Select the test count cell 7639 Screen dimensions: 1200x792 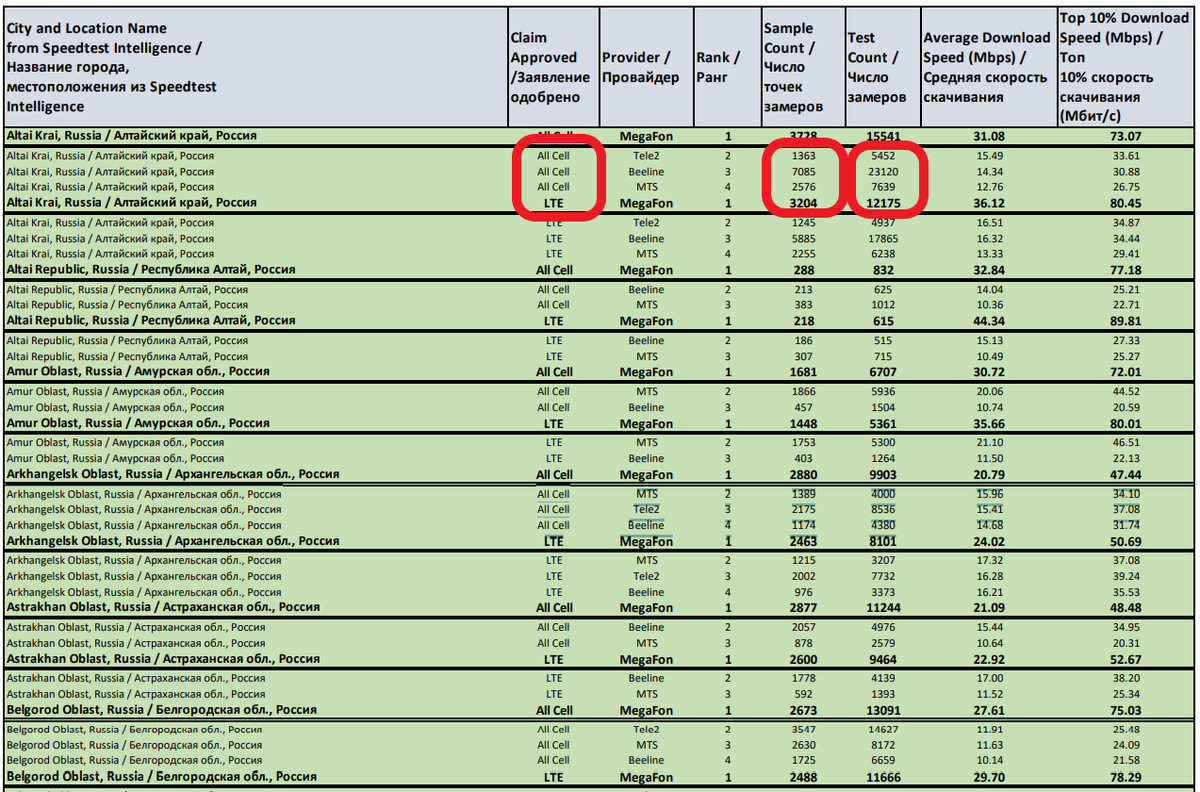pos(882,187)
